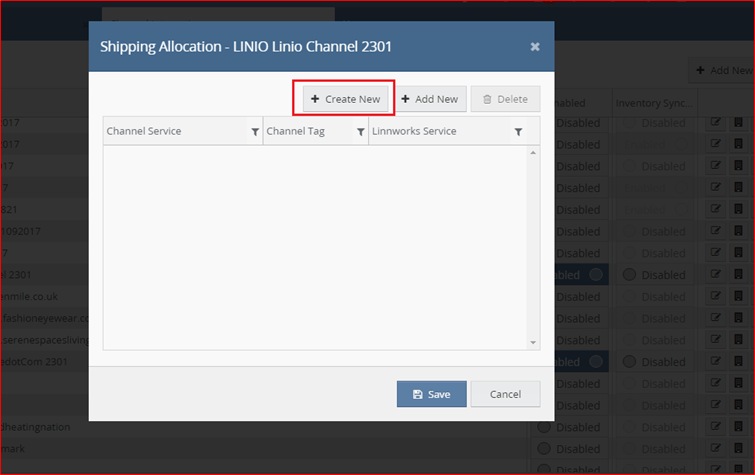Click edit icon in the mark row
Image resolution: width=755 pixels, height=475 pixels.
tap(716, 448)
